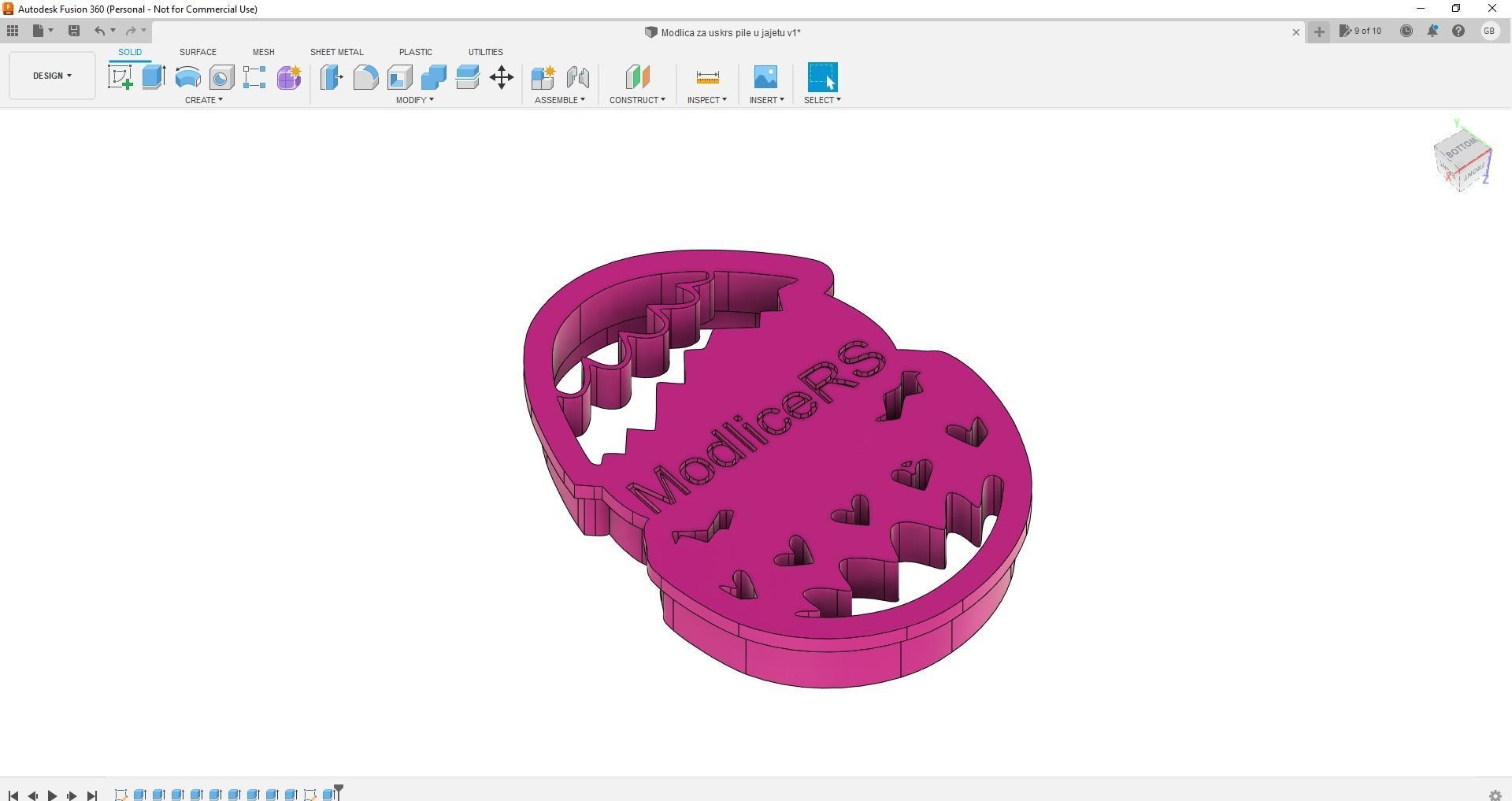This screenshot has width=1512, height=801.
Task: Step back one timeline feature
Action: (x=33, y=795)
